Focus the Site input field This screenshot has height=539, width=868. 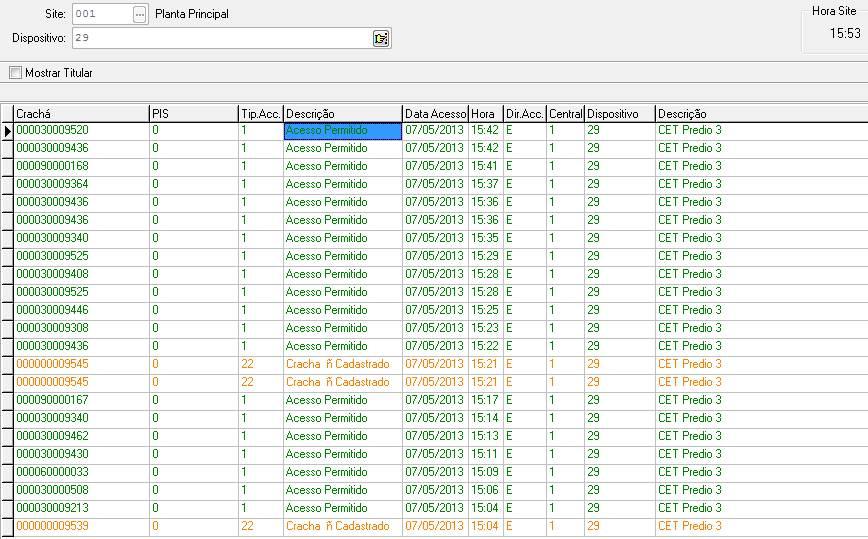(x=102, y=14)
